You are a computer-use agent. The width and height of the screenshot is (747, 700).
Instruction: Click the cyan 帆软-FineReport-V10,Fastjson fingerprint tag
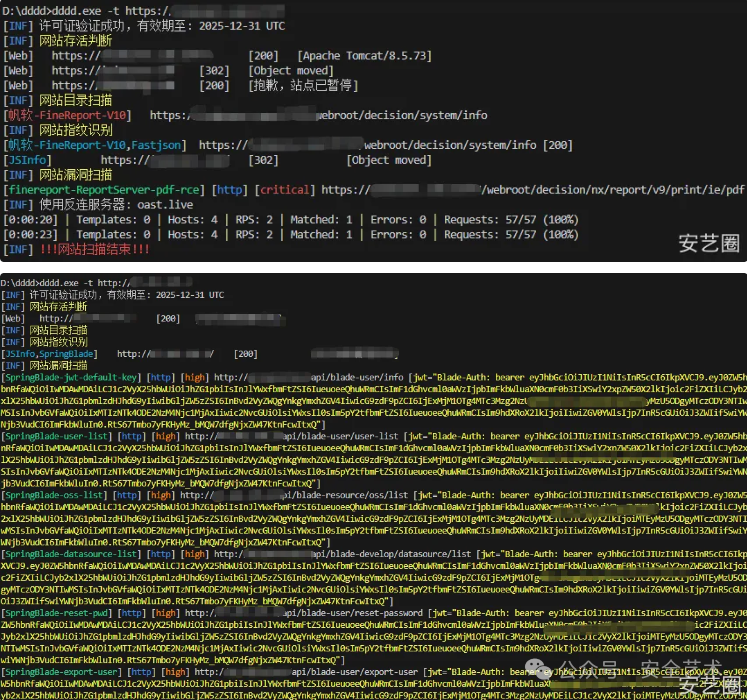tap(94, 145)
